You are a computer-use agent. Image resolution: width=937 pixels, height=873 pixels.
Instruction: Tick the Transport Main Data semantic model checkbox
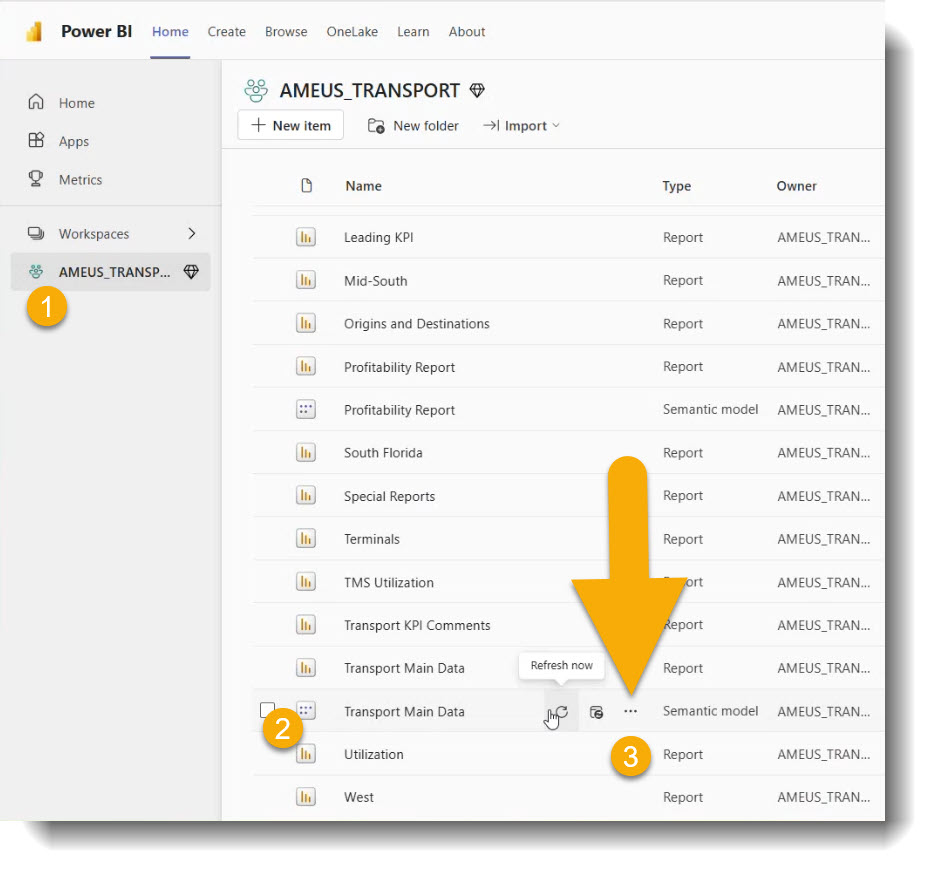pos(268,710)
